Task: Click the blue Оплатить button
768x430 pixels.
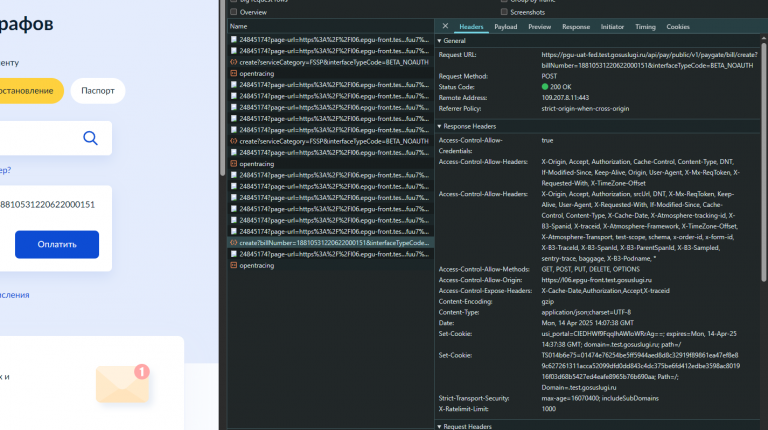Action: click(x=57, y=244)
